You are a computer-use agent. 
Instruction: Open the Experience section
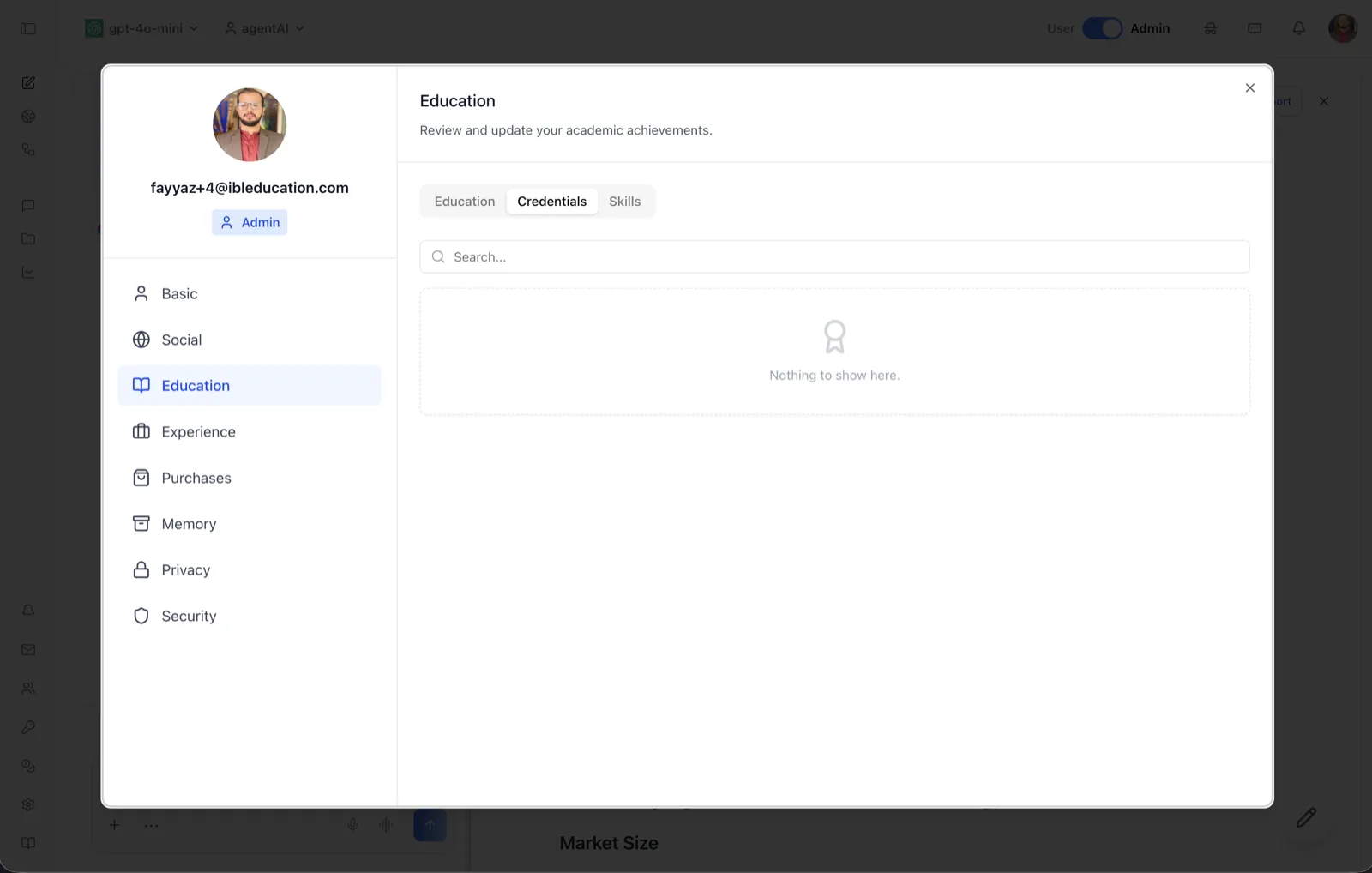250,431
